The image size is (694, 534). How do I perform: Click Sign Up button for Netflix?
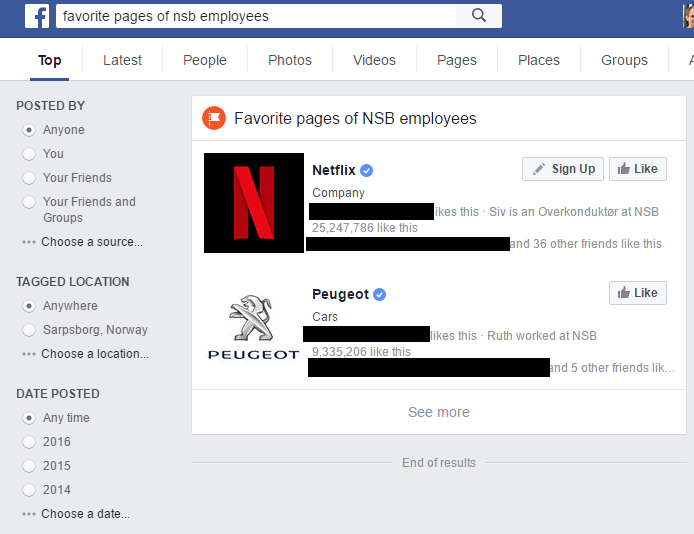(563, 169)
